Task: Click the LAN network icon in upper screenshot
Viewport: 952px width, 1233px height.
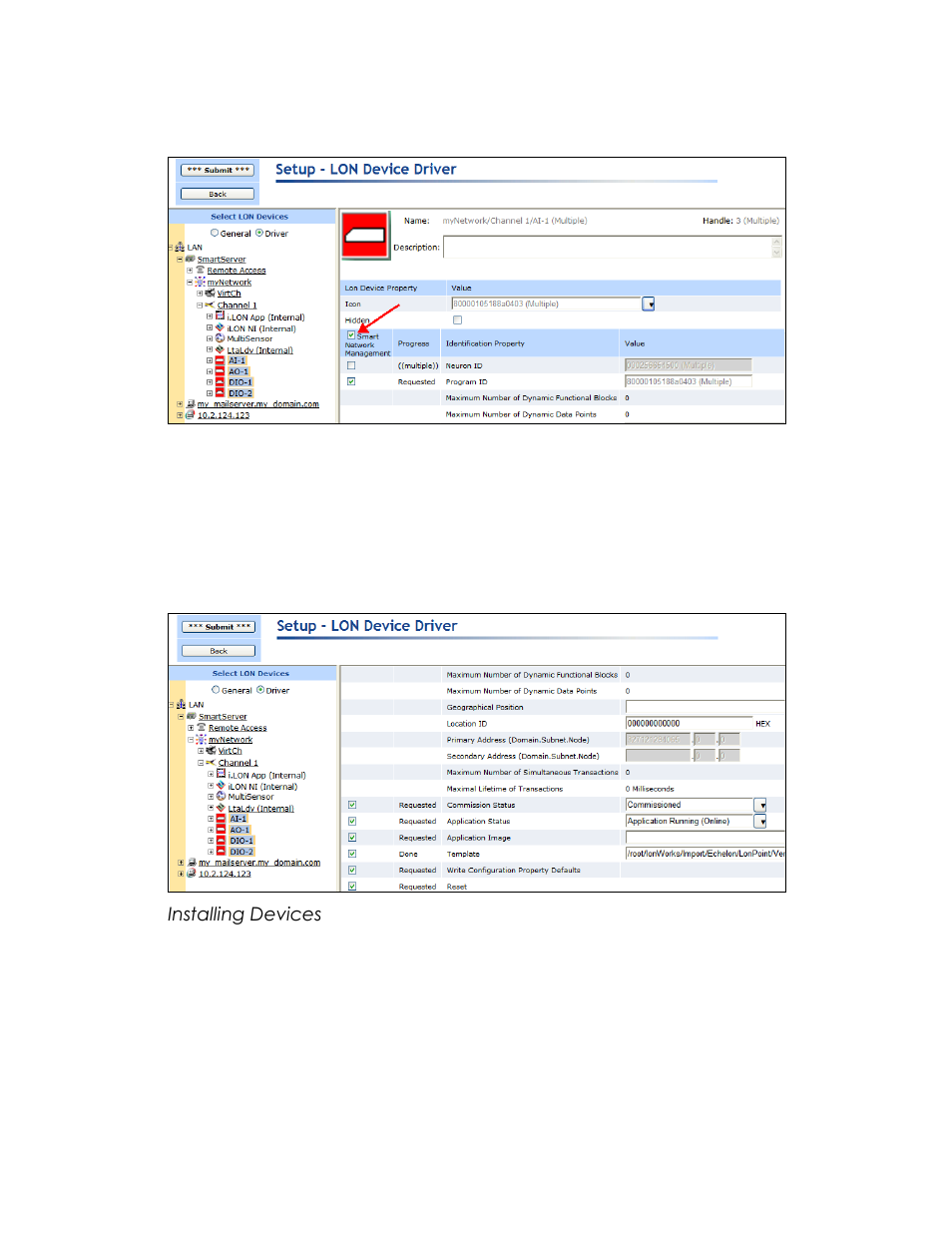Action: click(181, 247)
